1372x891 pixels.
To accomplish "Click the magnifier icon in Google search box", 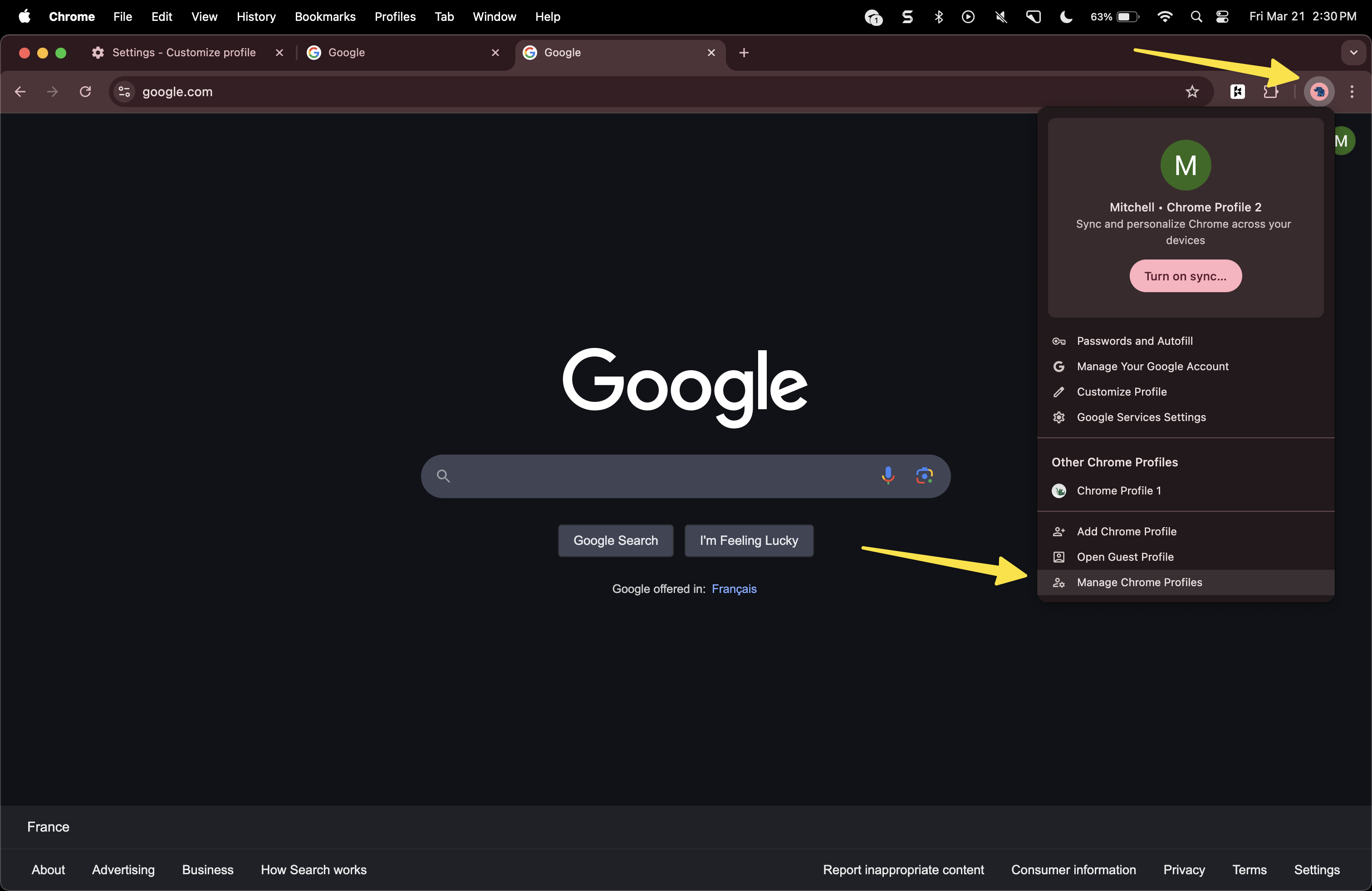I will pos(443,476).
